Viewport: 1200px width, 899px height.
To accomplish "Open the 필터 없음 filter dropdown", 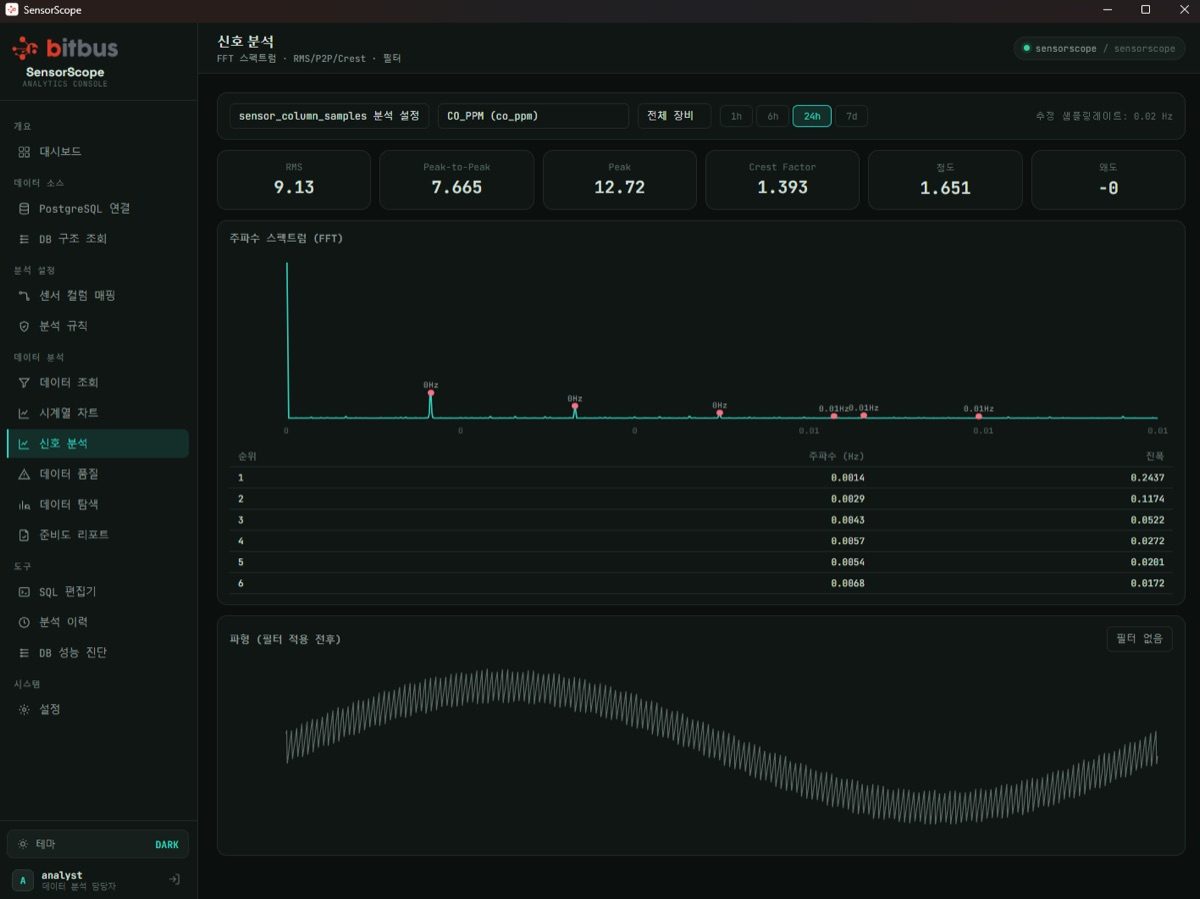I will pos(1139,639).
